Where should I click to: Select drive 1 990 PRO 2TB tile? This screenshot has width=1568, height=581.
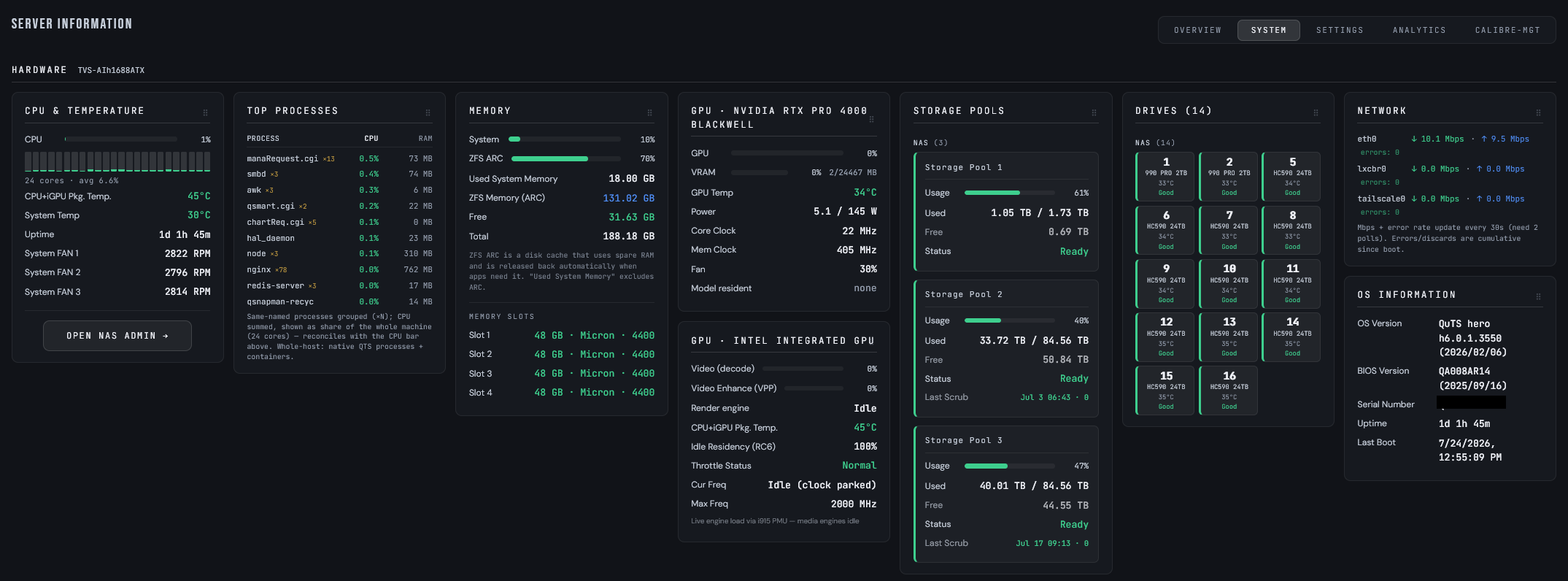point(1165,177)
